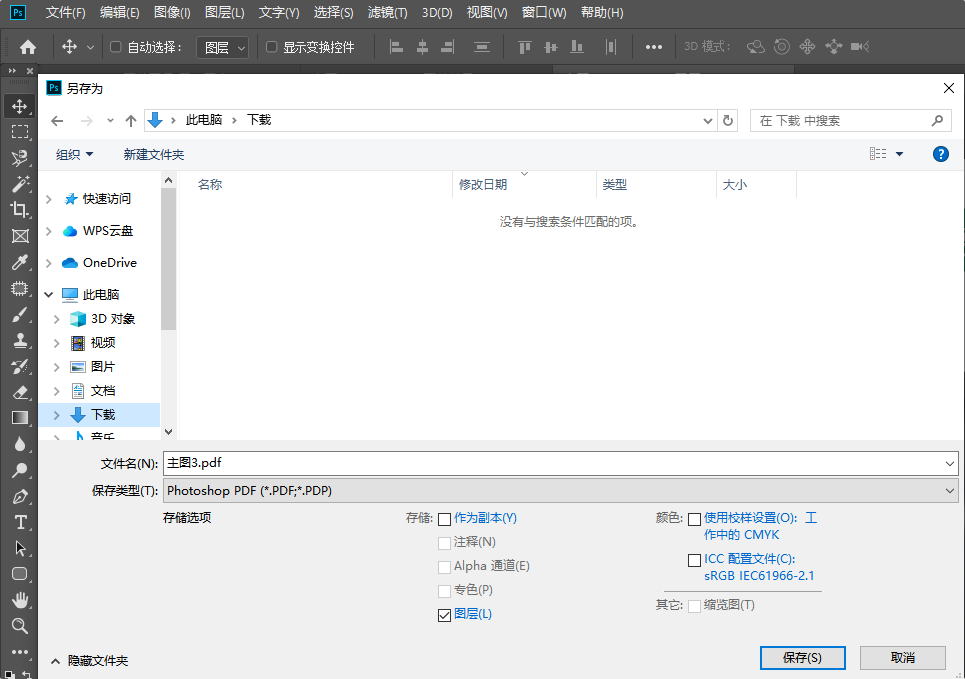Viewport: 965px width, 679px height.
Task: Open the 图层 auto-select dropdown
Action: 222,47
